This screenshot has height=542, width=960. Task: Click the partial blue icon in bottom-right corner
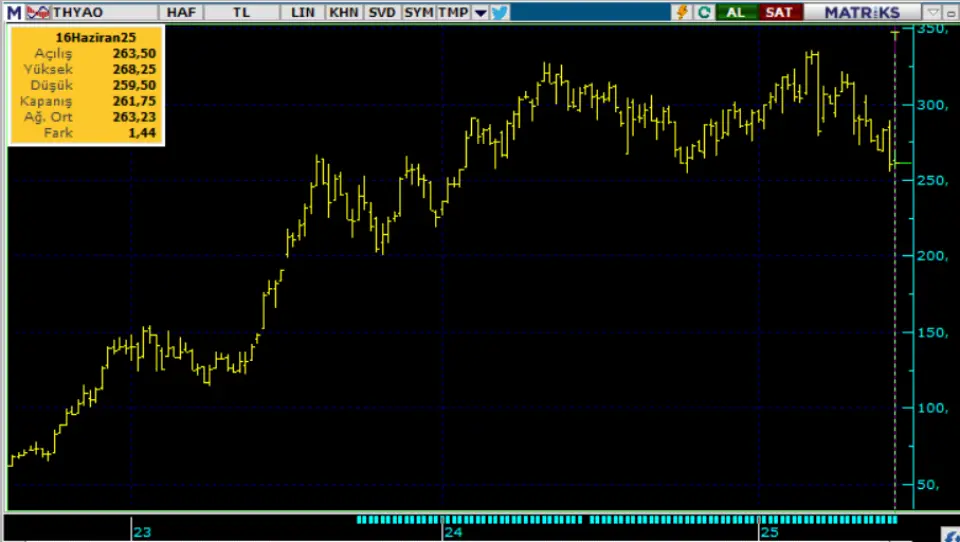pyautogui.click(x=952, y=535)
